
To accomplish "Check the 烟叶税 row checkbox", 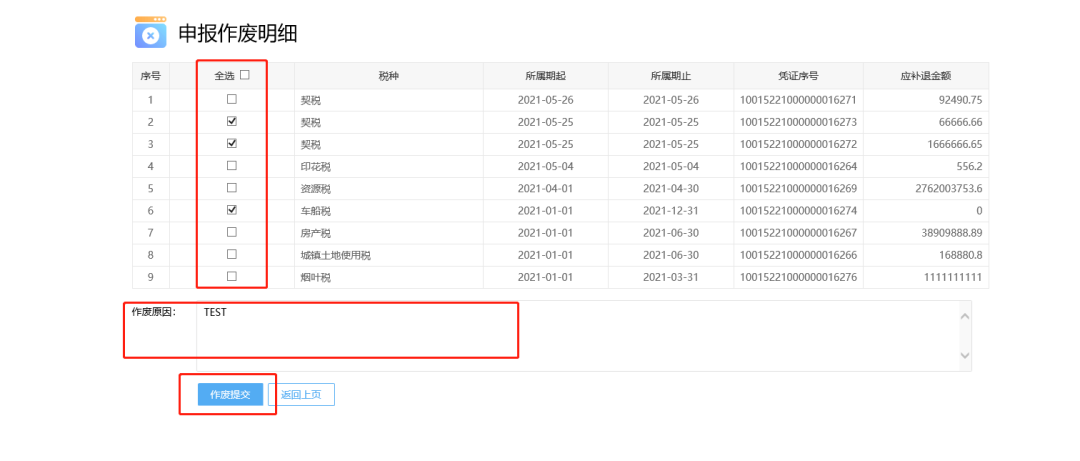I will tap(232, 276).
